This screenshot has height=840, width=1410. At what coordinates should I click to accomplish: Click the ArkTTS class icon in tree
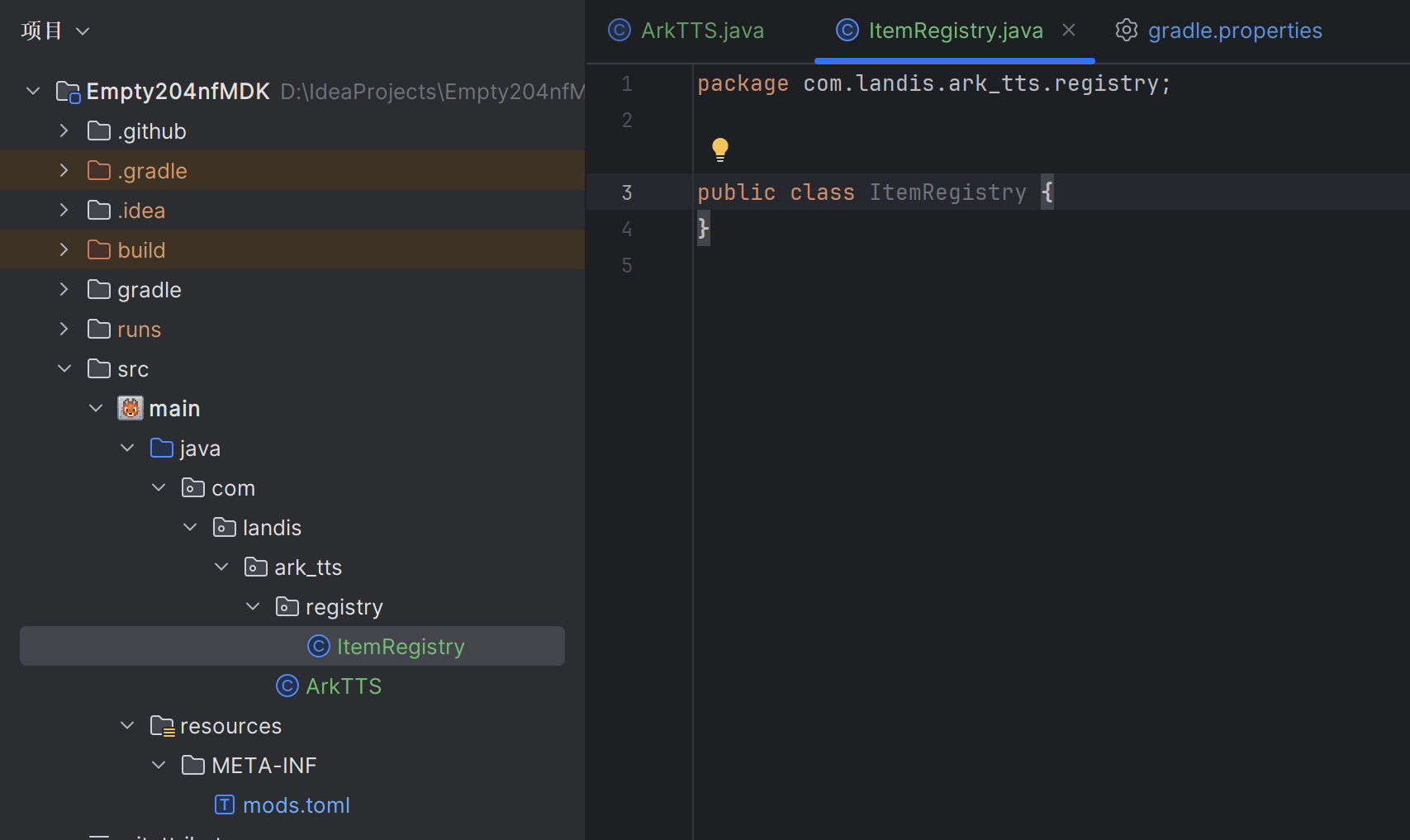click(287, 686)
